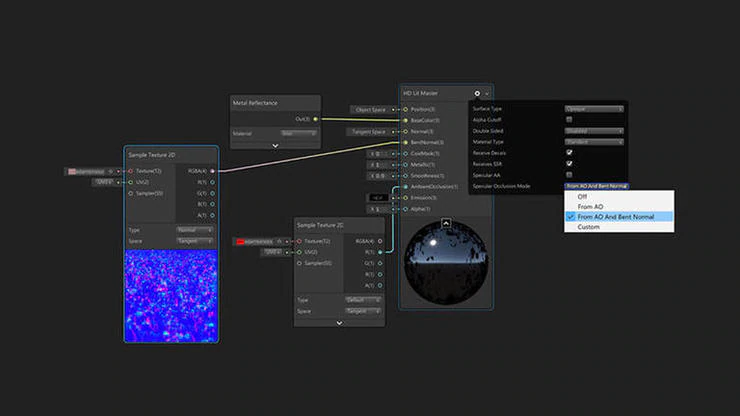Click the normal map texture preview thumbnail
740x416 pixels.
click(x=171, y=296)
